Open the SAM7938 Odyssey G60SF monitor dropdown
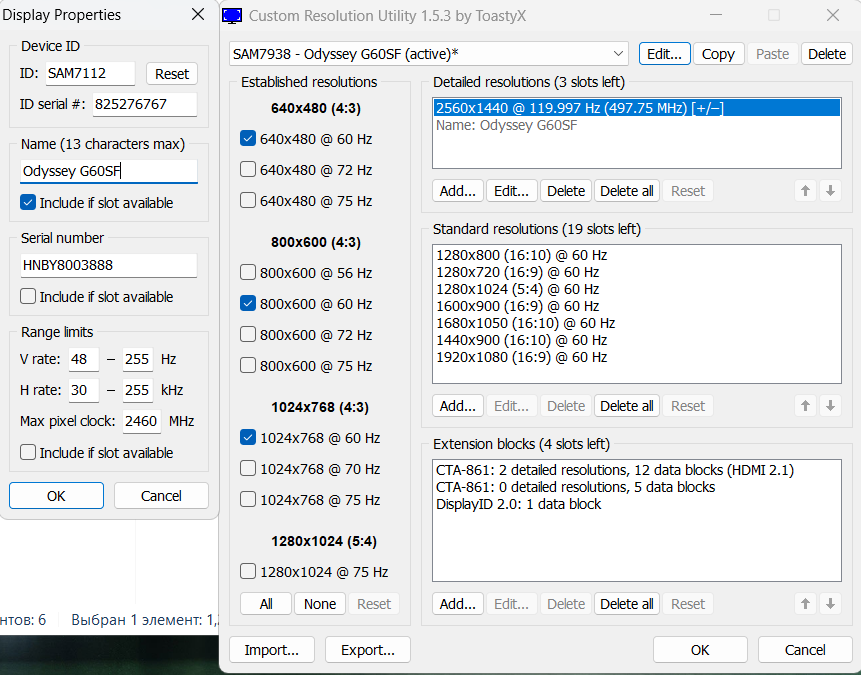The width and height of the screenshot is (861, 675). click(428, 54)
